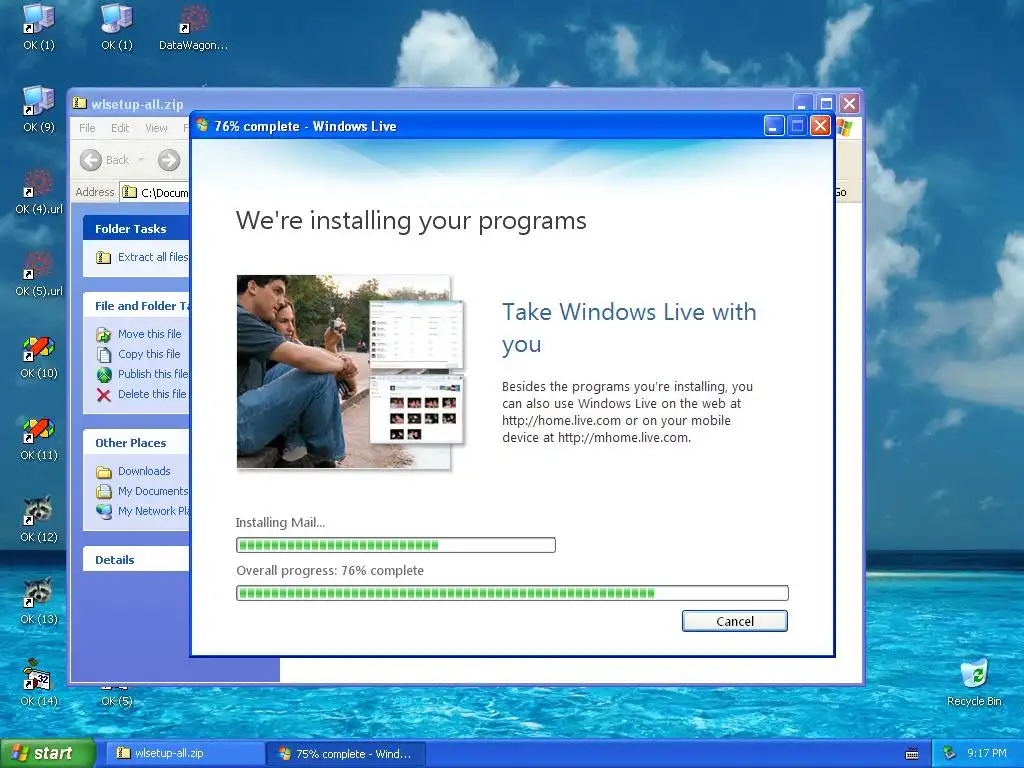Screen dimensions: 1024x768
Task: Click the Extract all files zip icon
Action: (x=104, y=257)
